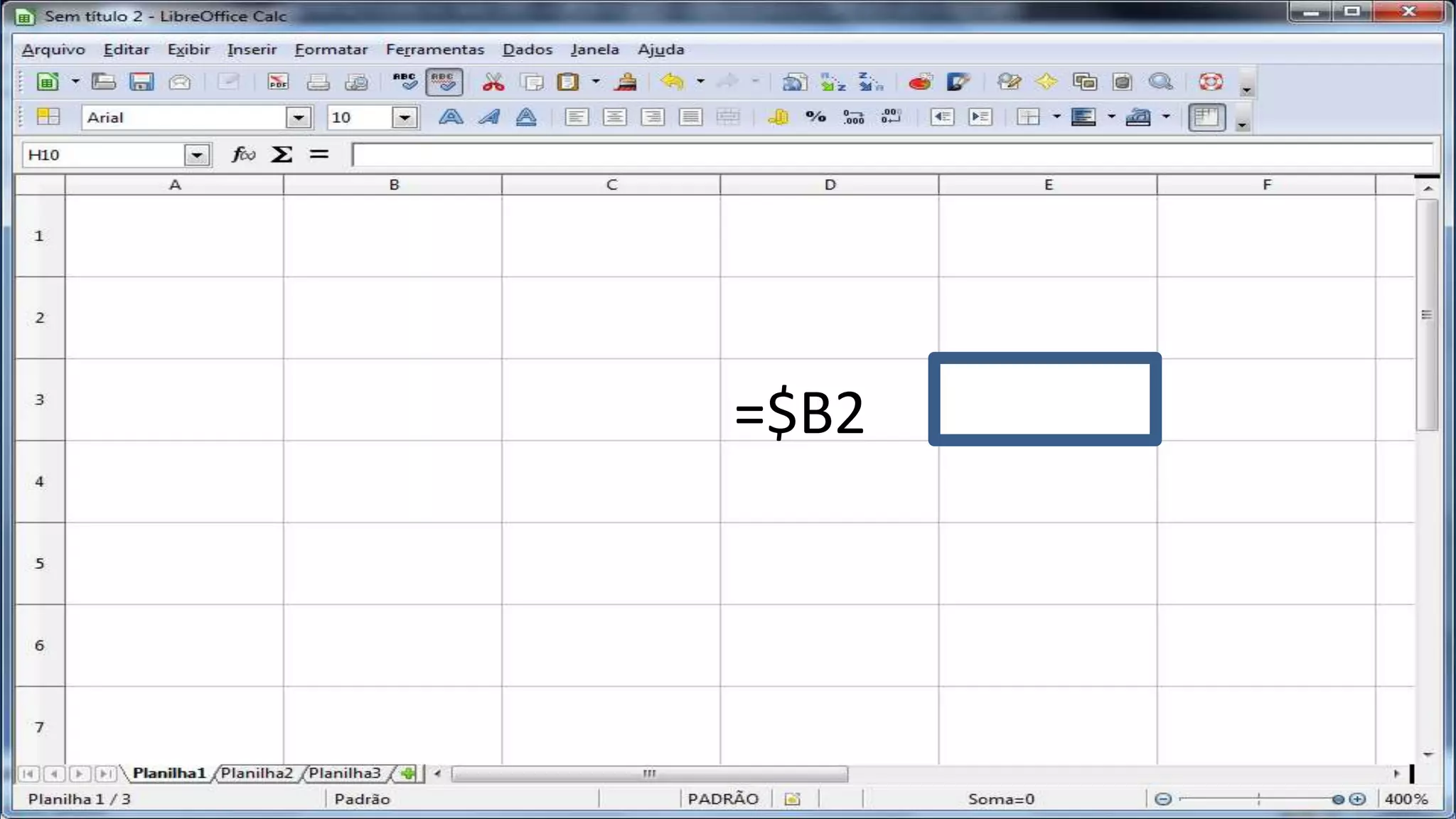1456x819 pixels.
Task: Open the Name Box dropdown arrow
Action: 197,154
